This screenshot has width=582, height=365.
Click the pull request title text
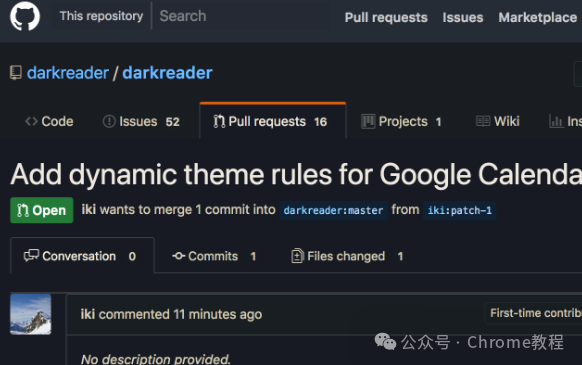coord(296,174)
